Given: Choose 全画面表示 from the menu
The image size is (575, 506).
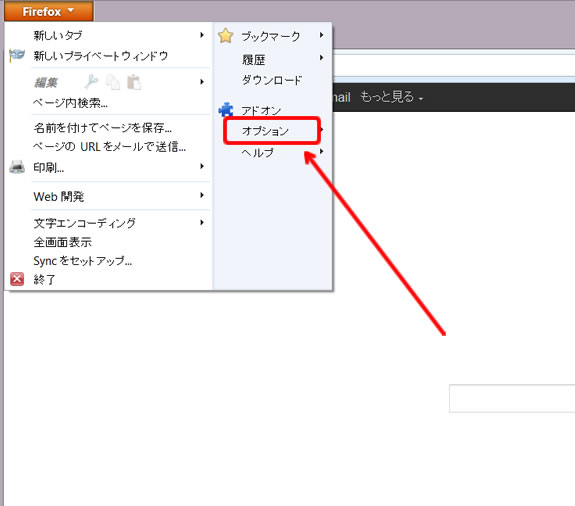Looking at the screenshot, I should (x=63, y=242).
